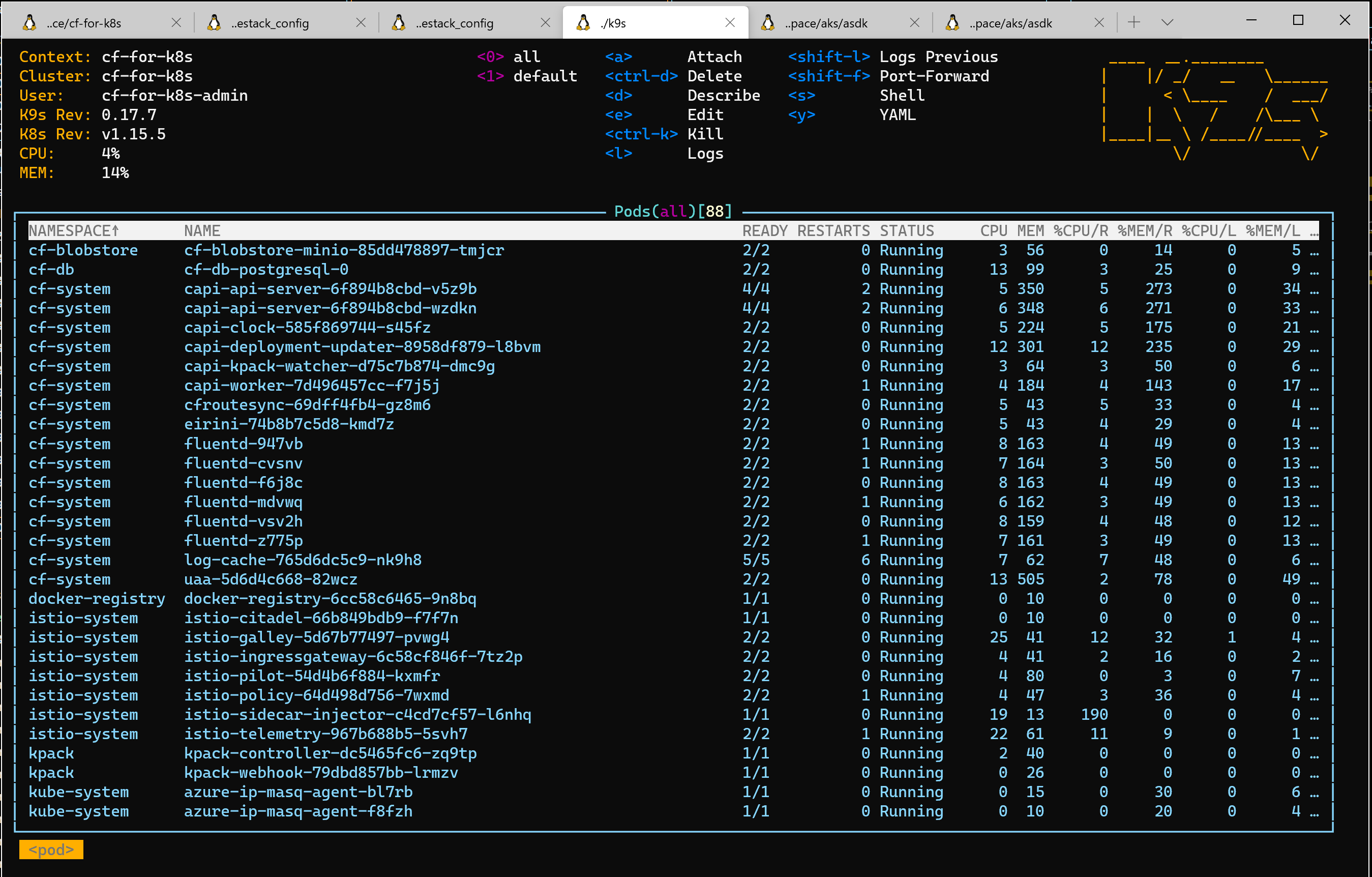1372x877 pixels.
Task: Select pod kpack-controller-dc5465fc6-zq9tp
Action: (673, 754)
